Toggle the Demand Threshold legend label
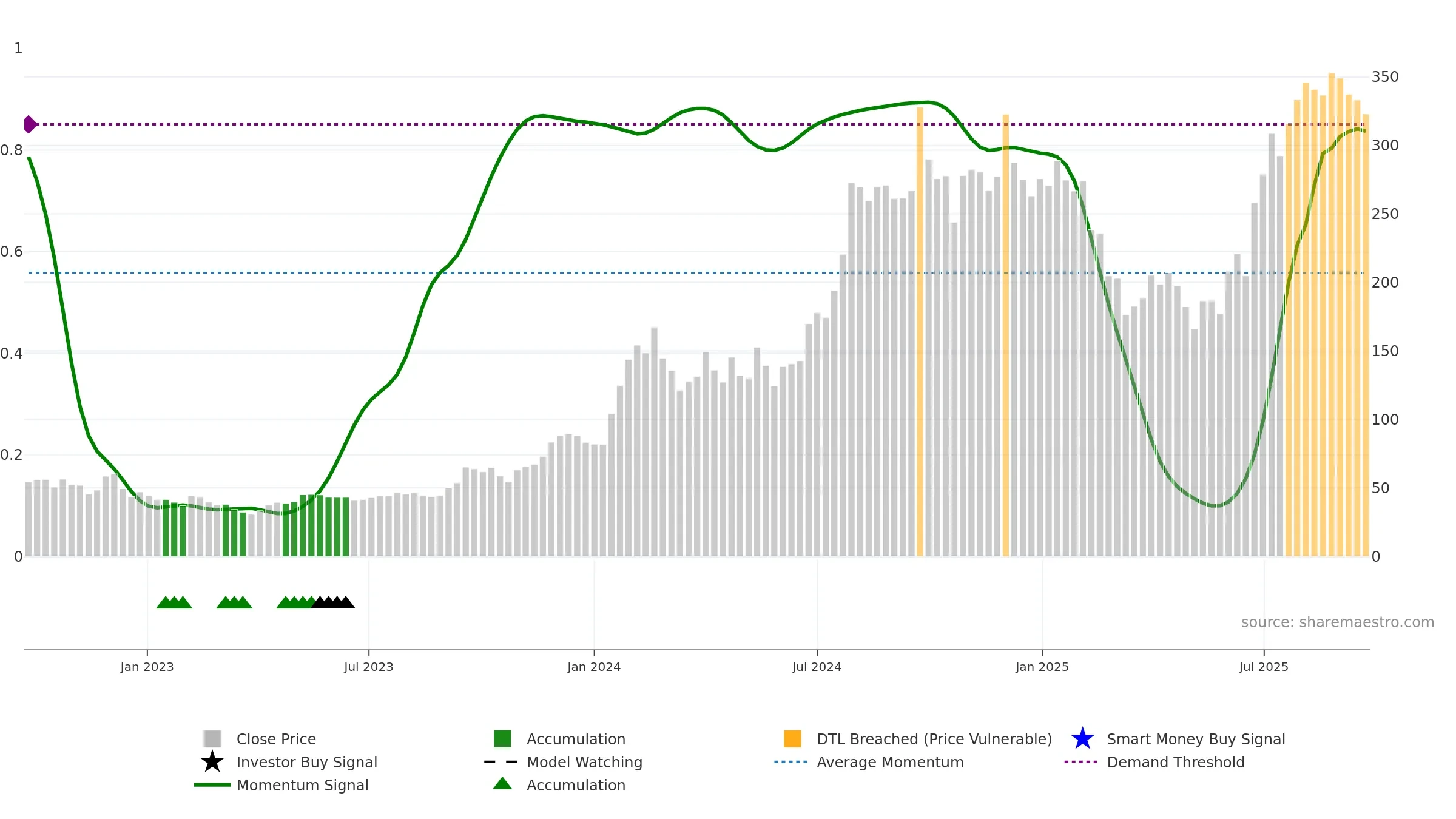This screenshot has height=819, width=1456. (x=1176, y=762)
